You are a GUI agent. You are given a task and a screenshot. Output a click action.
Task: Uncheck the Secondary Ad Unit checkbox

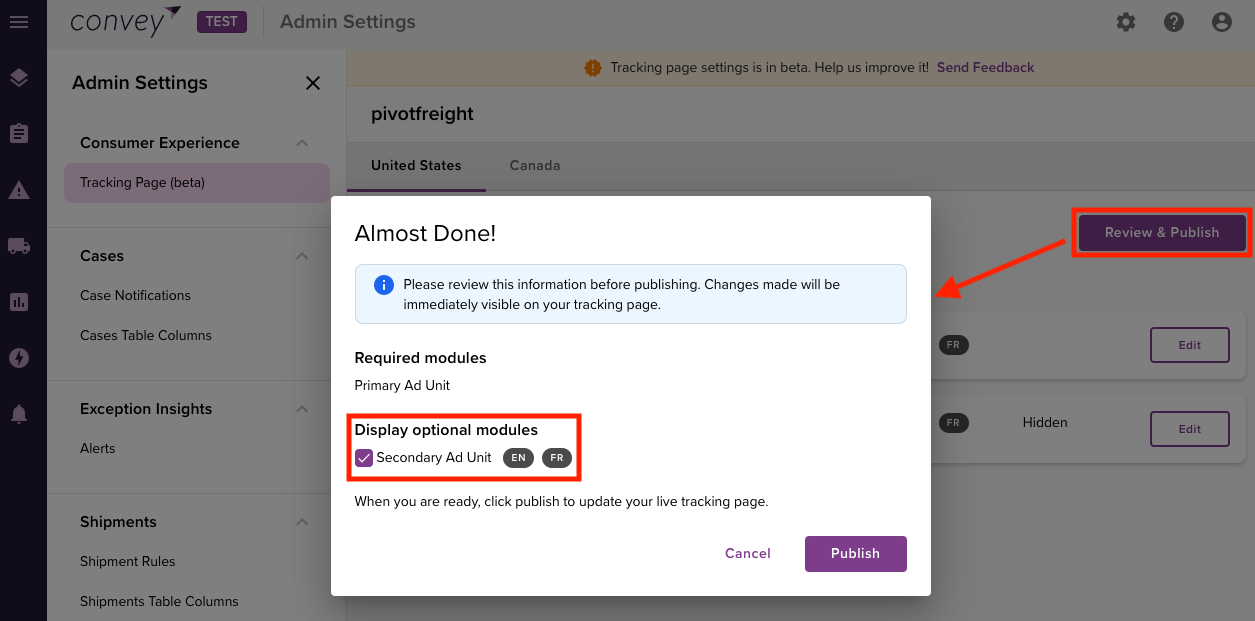click(364, 458)
